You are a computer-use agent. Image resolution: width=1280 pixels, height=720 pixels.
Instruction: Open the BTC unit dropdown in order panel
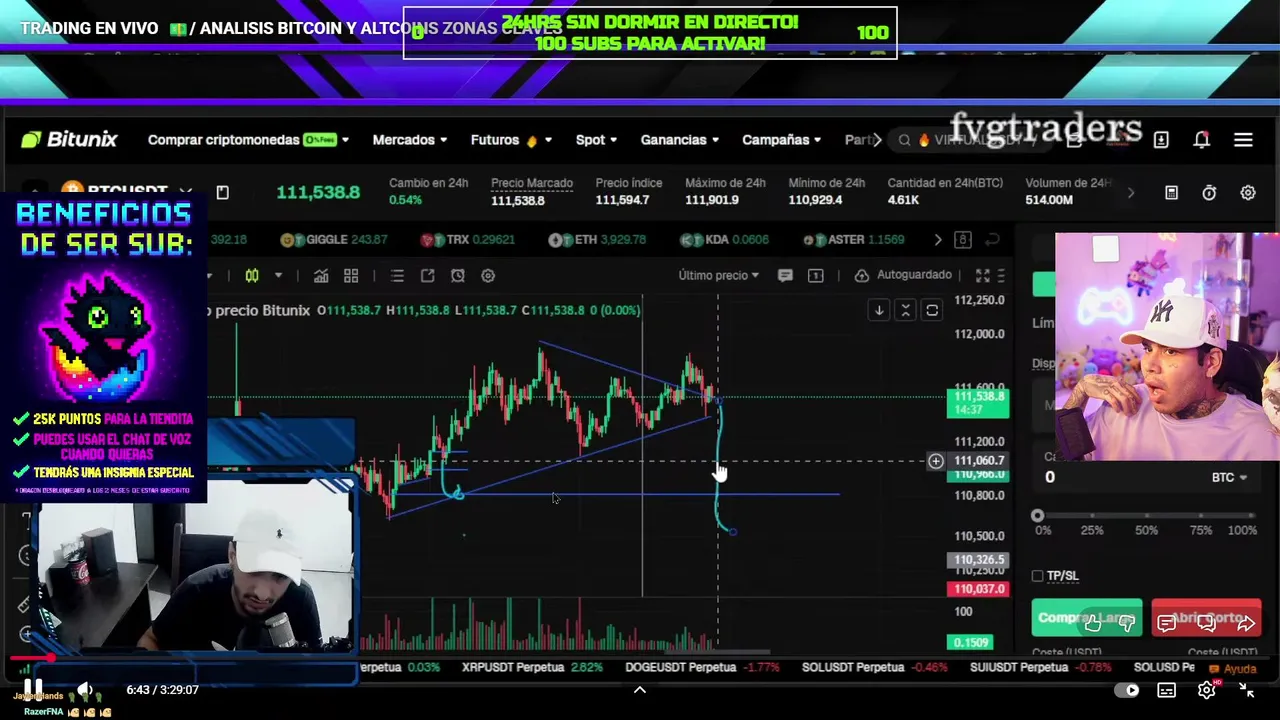click(x=1229, y=478)
